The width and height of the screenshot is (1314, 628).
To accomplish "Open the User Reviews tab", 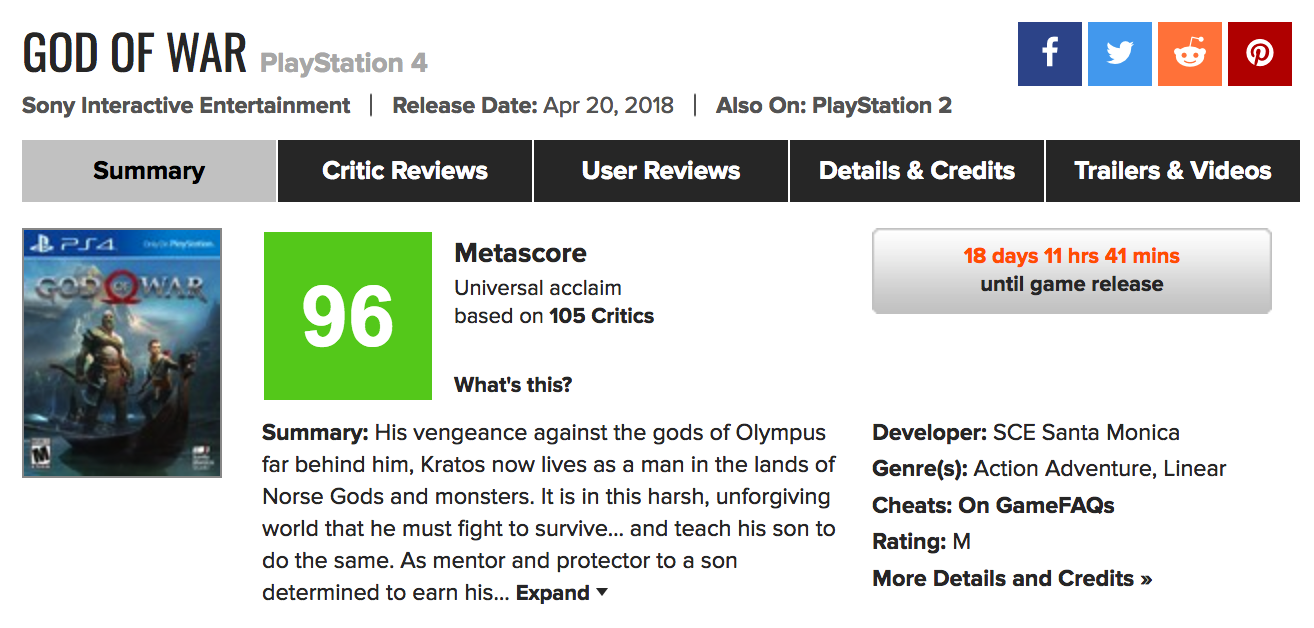I will 661,171.
